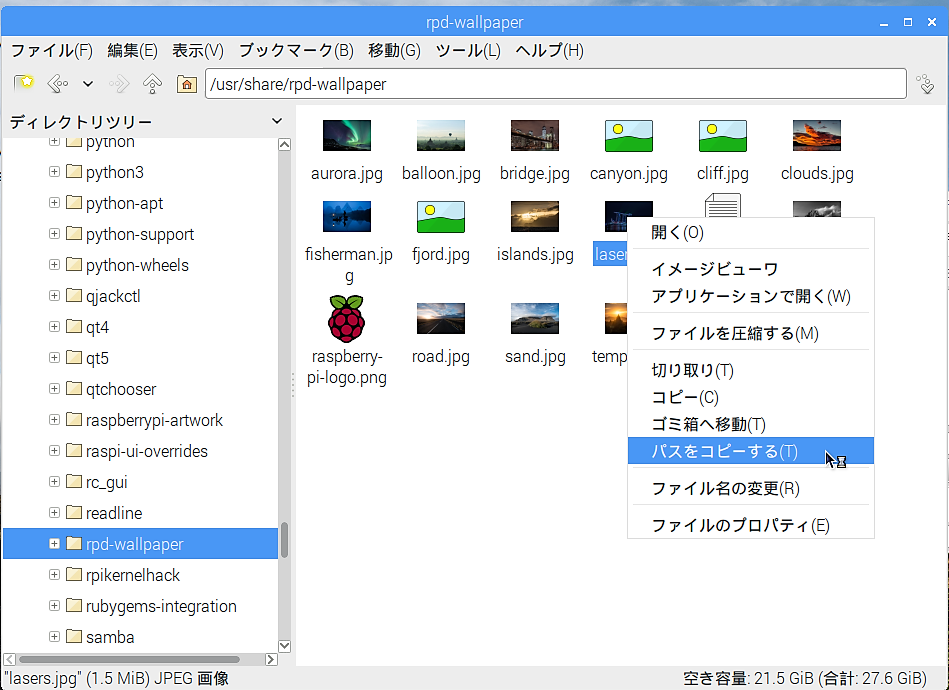The image size is (949, 690).
Task: Expand the python-apt folder node
Action: tap(54, 203)
